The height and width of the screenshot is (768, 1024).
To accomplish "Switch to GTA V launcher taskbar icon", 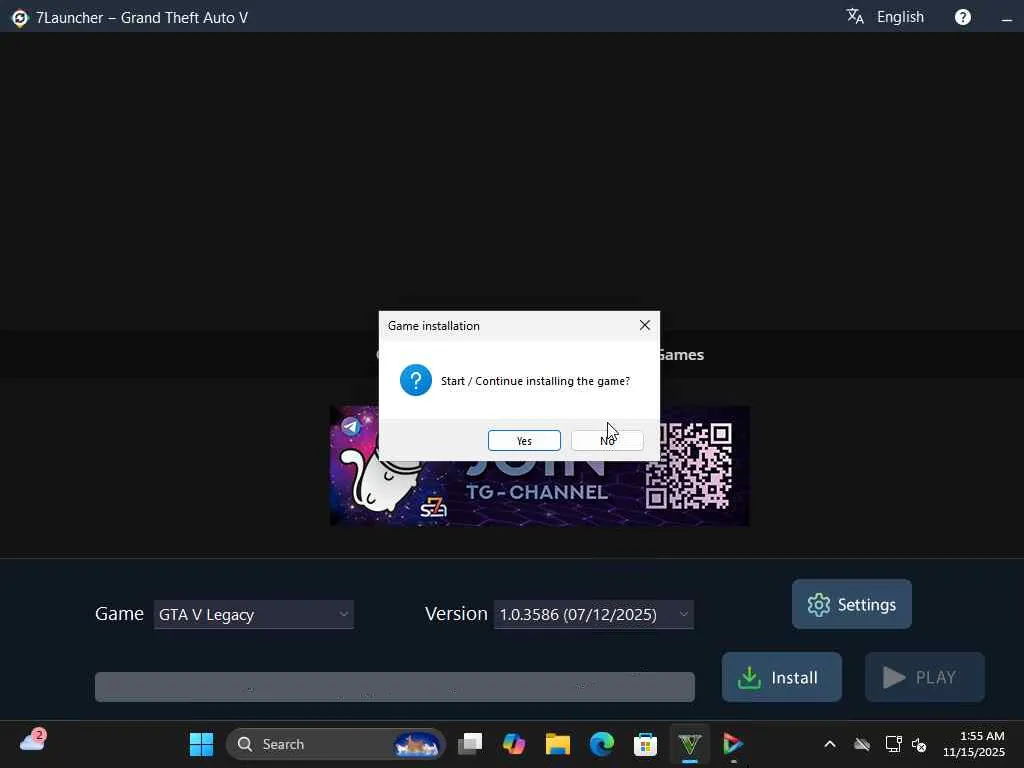I will pos(690,744).
